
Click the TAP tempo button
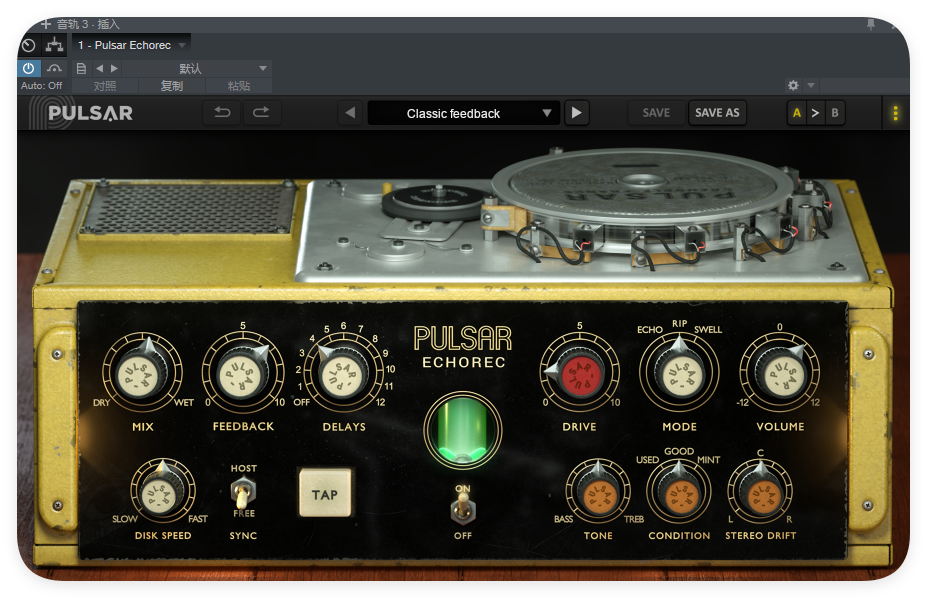tap(325, 493)
